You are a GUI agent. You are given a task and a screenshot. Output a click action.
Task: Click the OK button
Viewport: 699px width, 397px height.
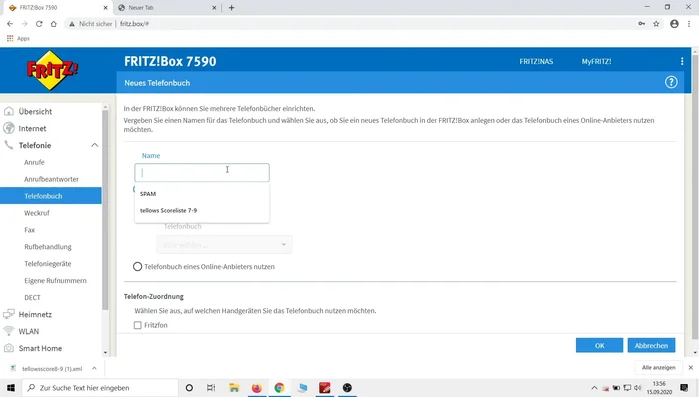pos(599,345)
